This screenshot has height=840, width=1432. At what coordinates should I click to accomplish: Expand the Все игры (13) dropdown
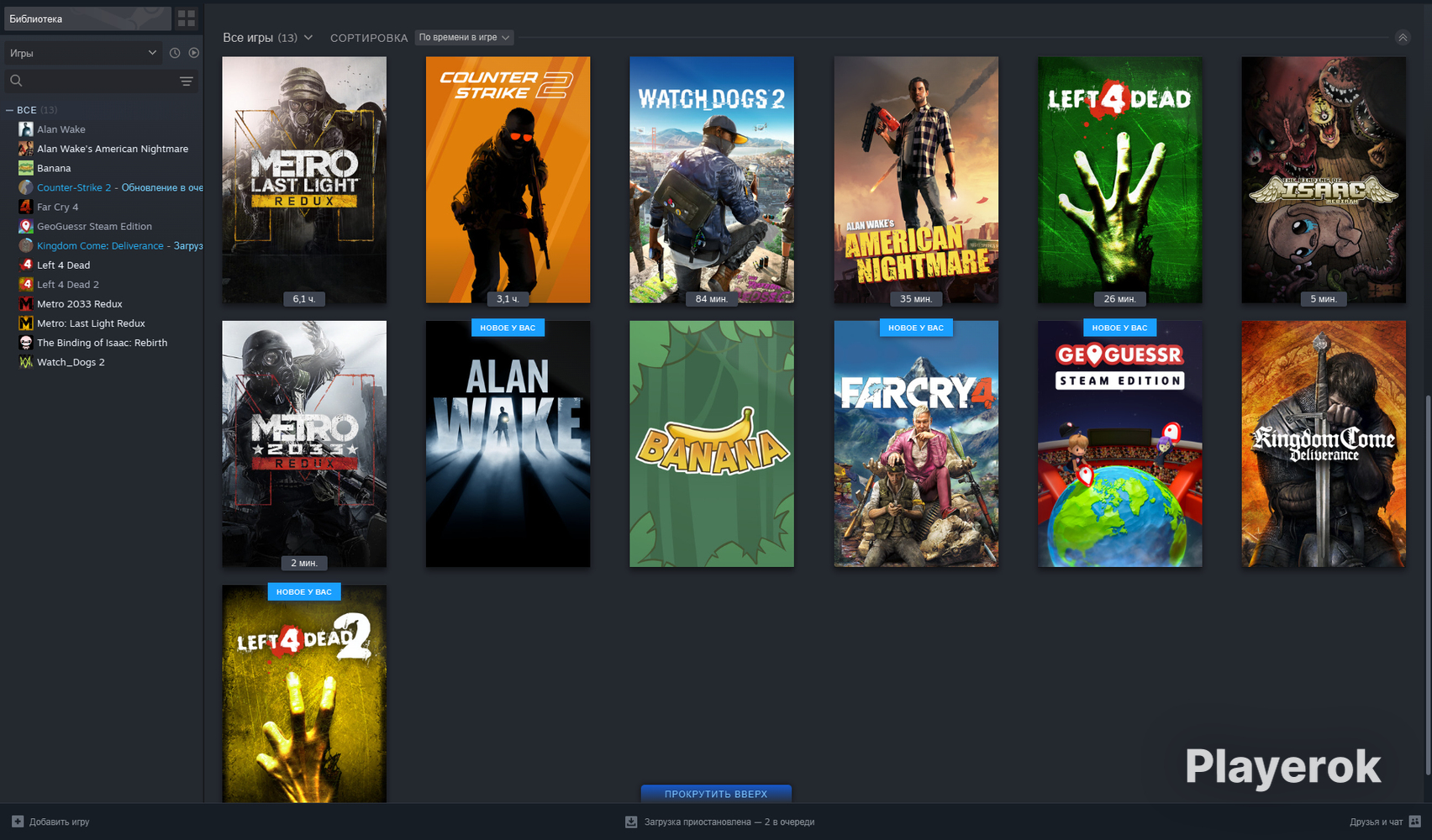point(267,38)
